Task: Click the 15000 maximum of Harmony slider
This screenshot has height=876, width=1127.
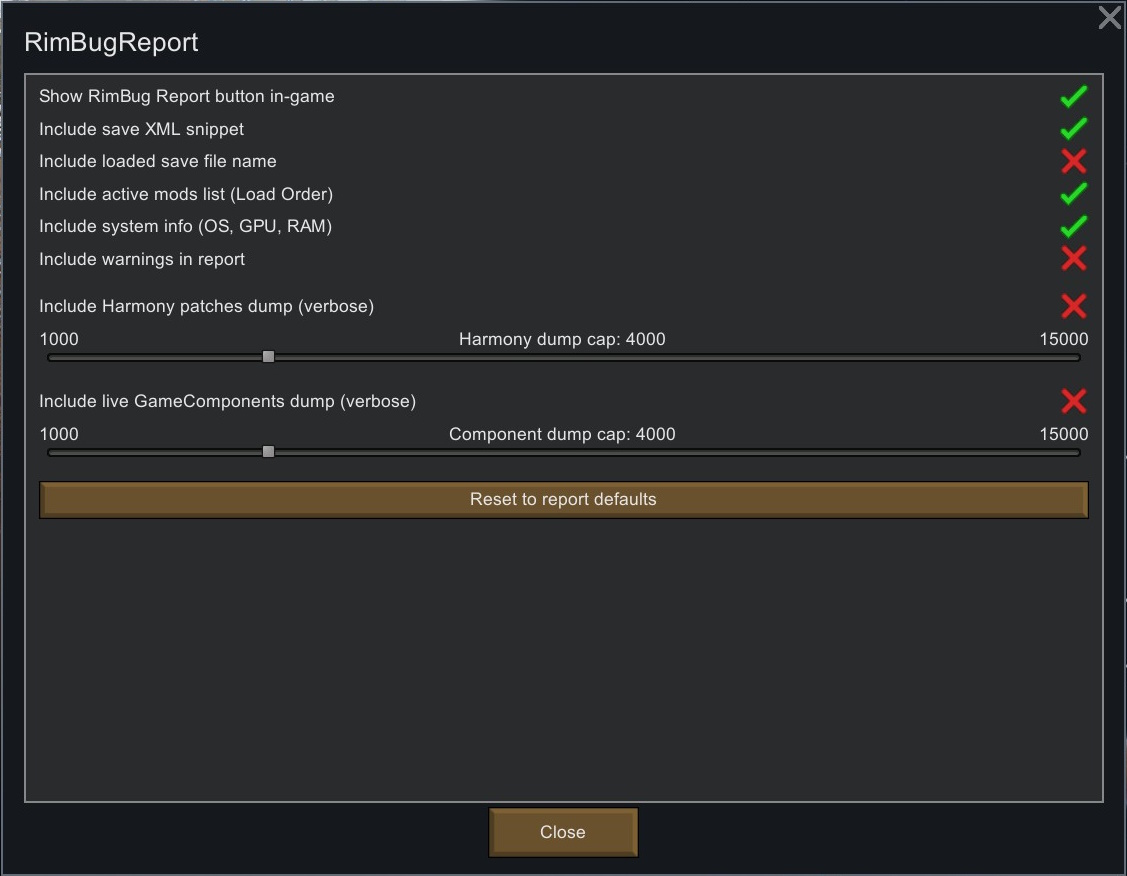Action: [1064, 339]
